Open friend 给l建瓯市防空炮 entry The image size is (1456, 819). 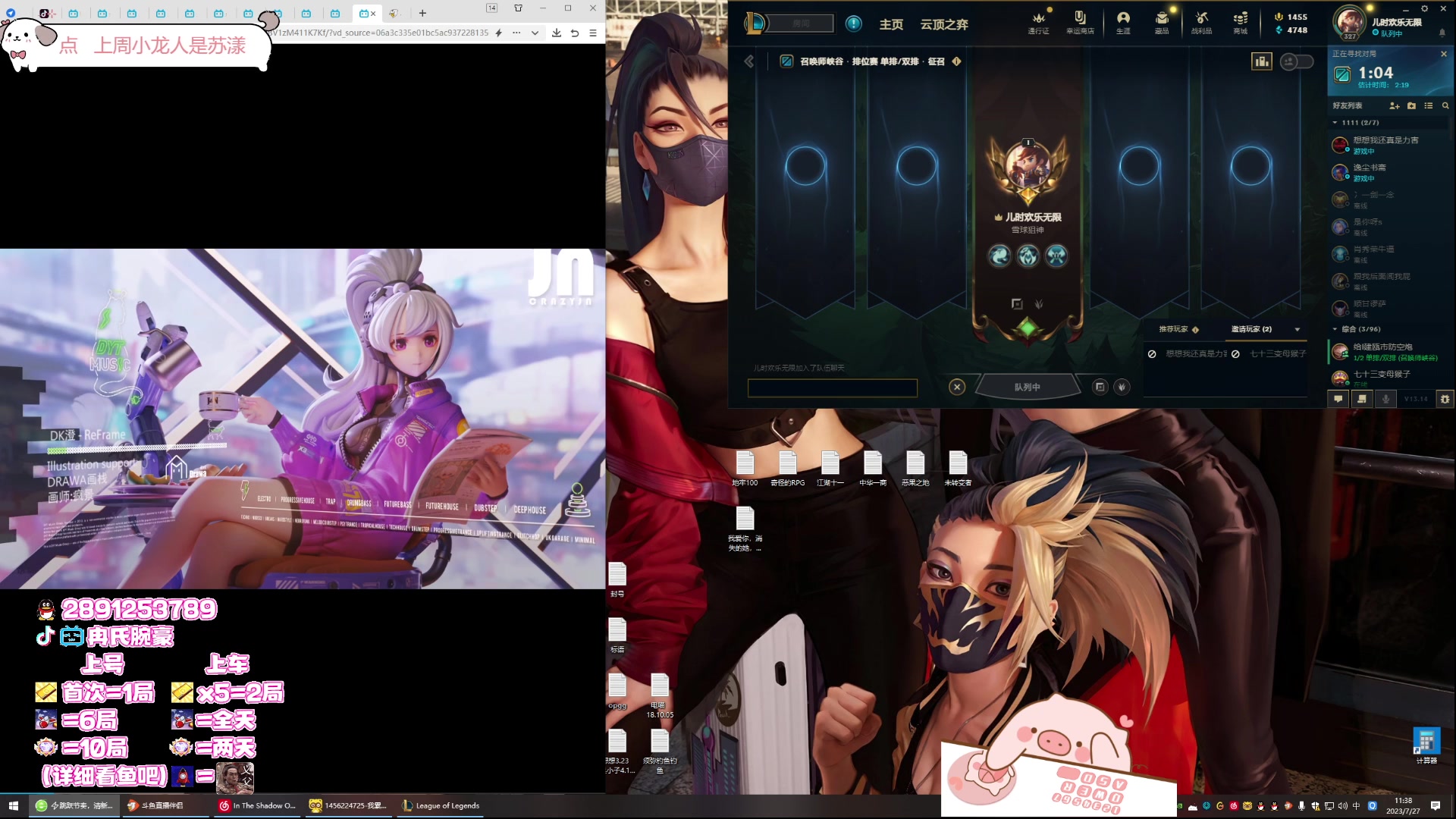tap(1390, 352)
